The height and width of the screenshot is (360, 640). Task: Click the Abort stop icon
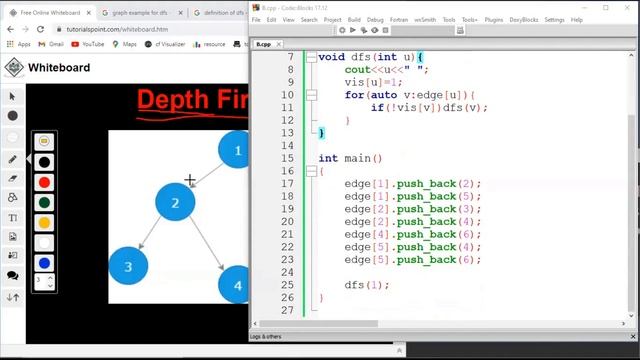[x=385, y=30]
